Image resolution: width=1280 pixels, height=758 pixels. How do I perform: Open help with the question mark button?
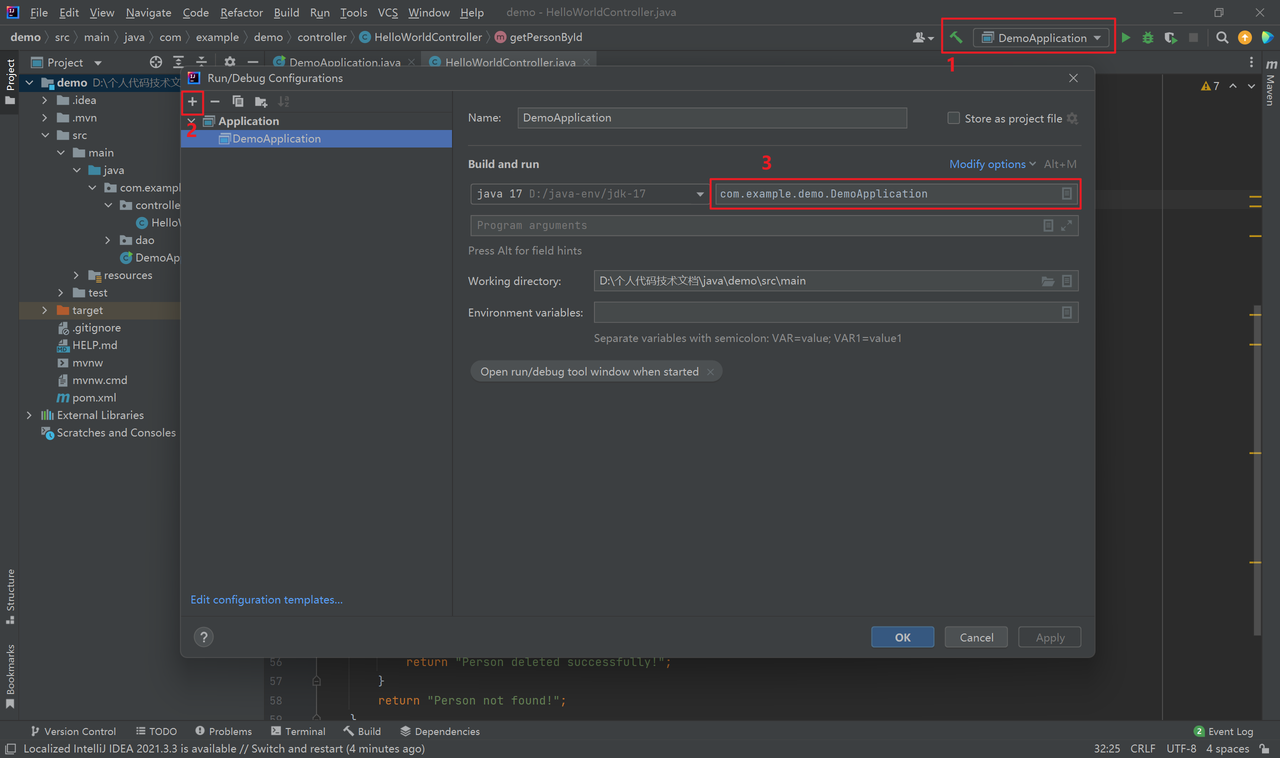(x=204, y=637)
